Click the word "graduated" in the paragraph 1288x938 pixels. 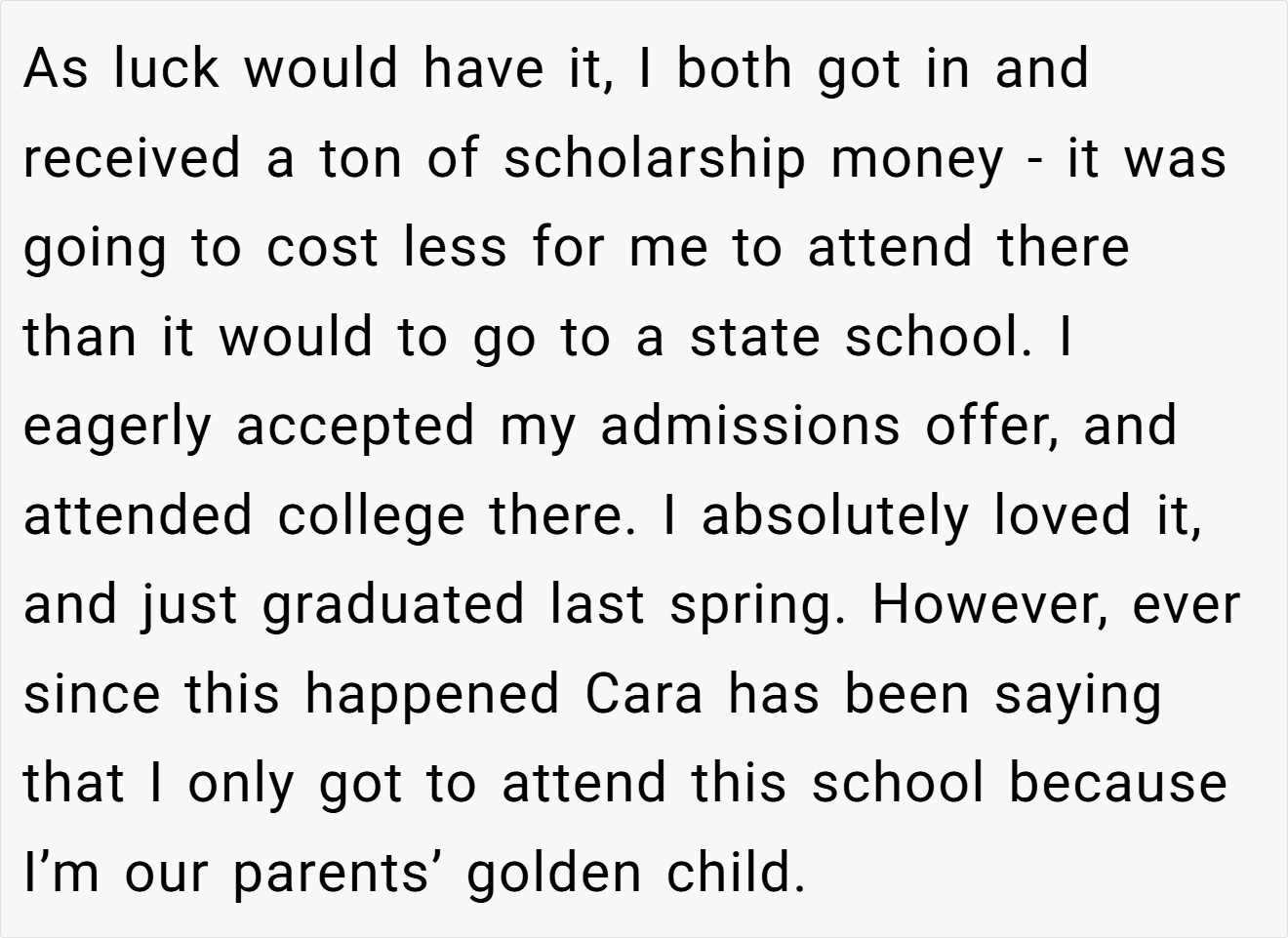tap(393, 606)
